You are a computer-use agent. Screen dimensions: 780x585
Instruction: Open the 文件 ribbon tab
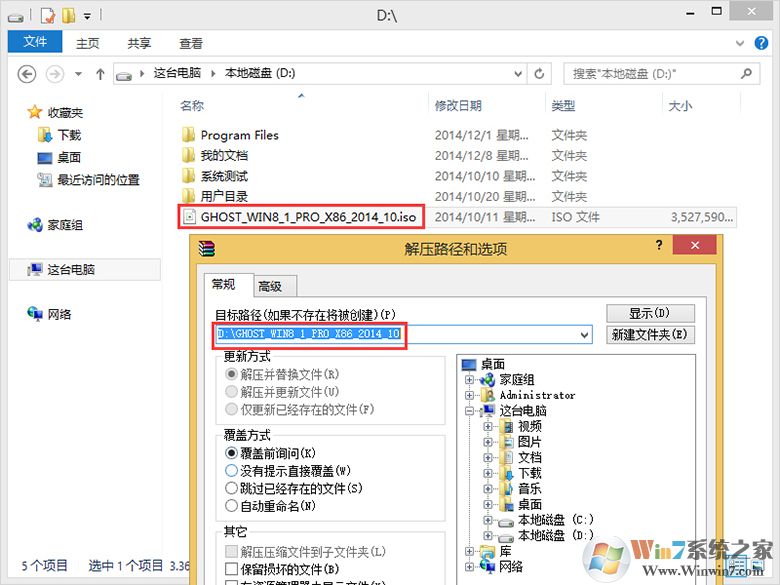tap(35, 42)
